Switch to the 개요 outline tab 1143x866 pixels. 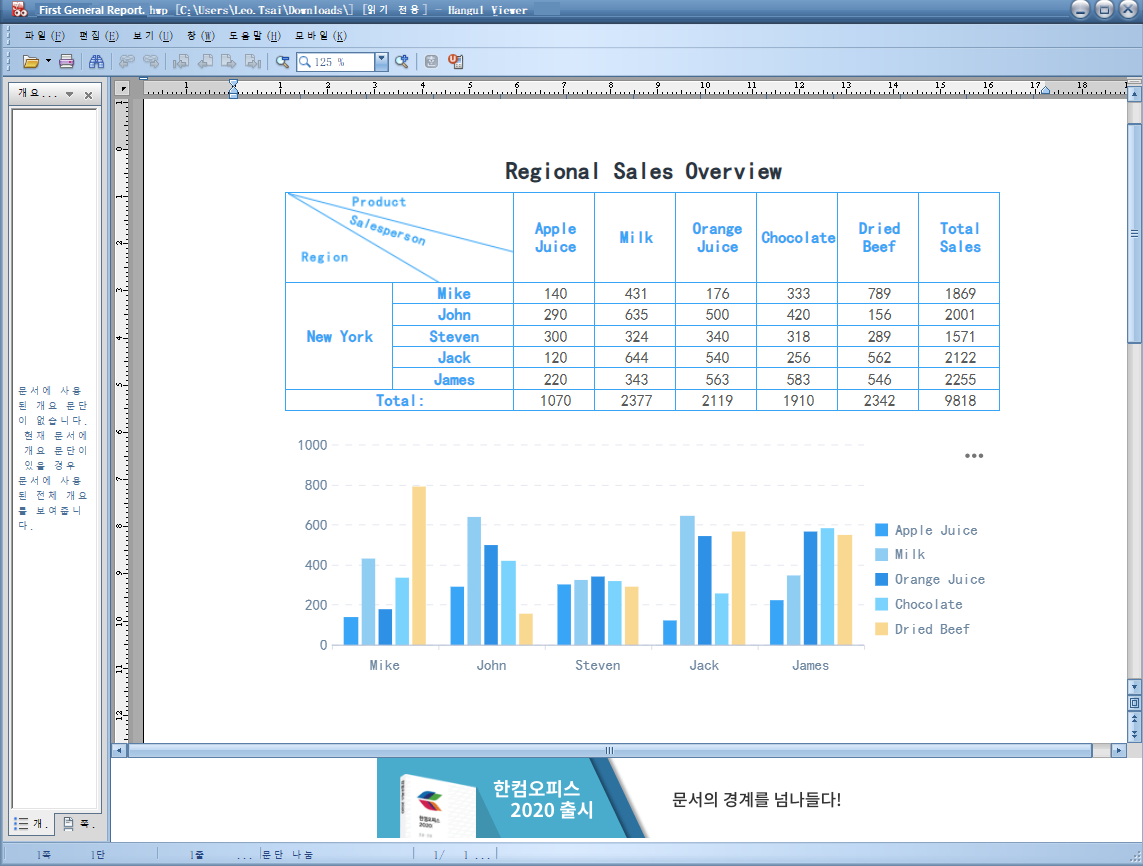[31, 824]
